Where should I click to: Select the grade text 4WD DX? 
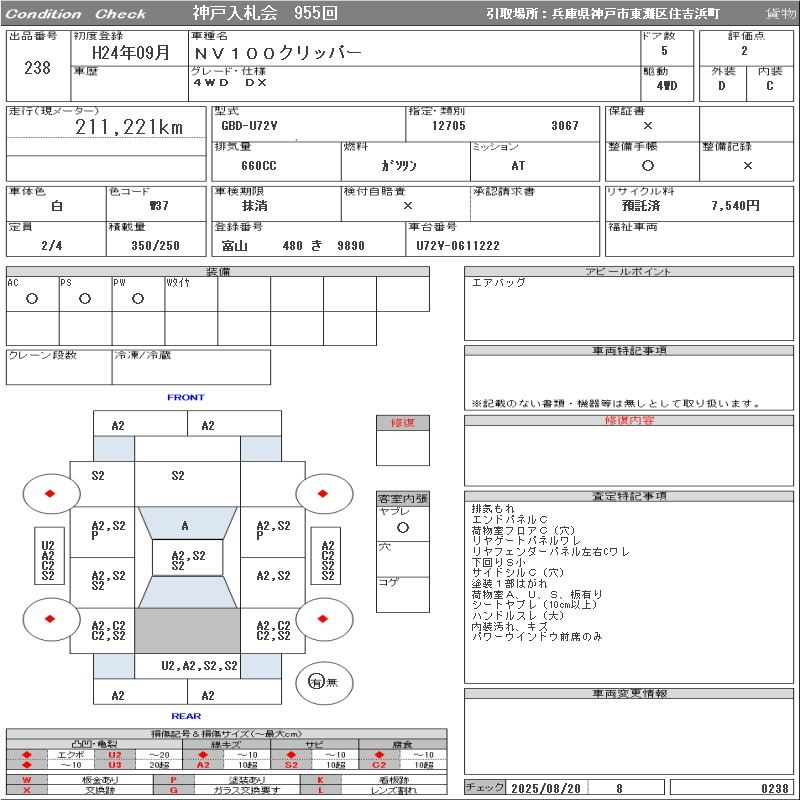[230, 83]
